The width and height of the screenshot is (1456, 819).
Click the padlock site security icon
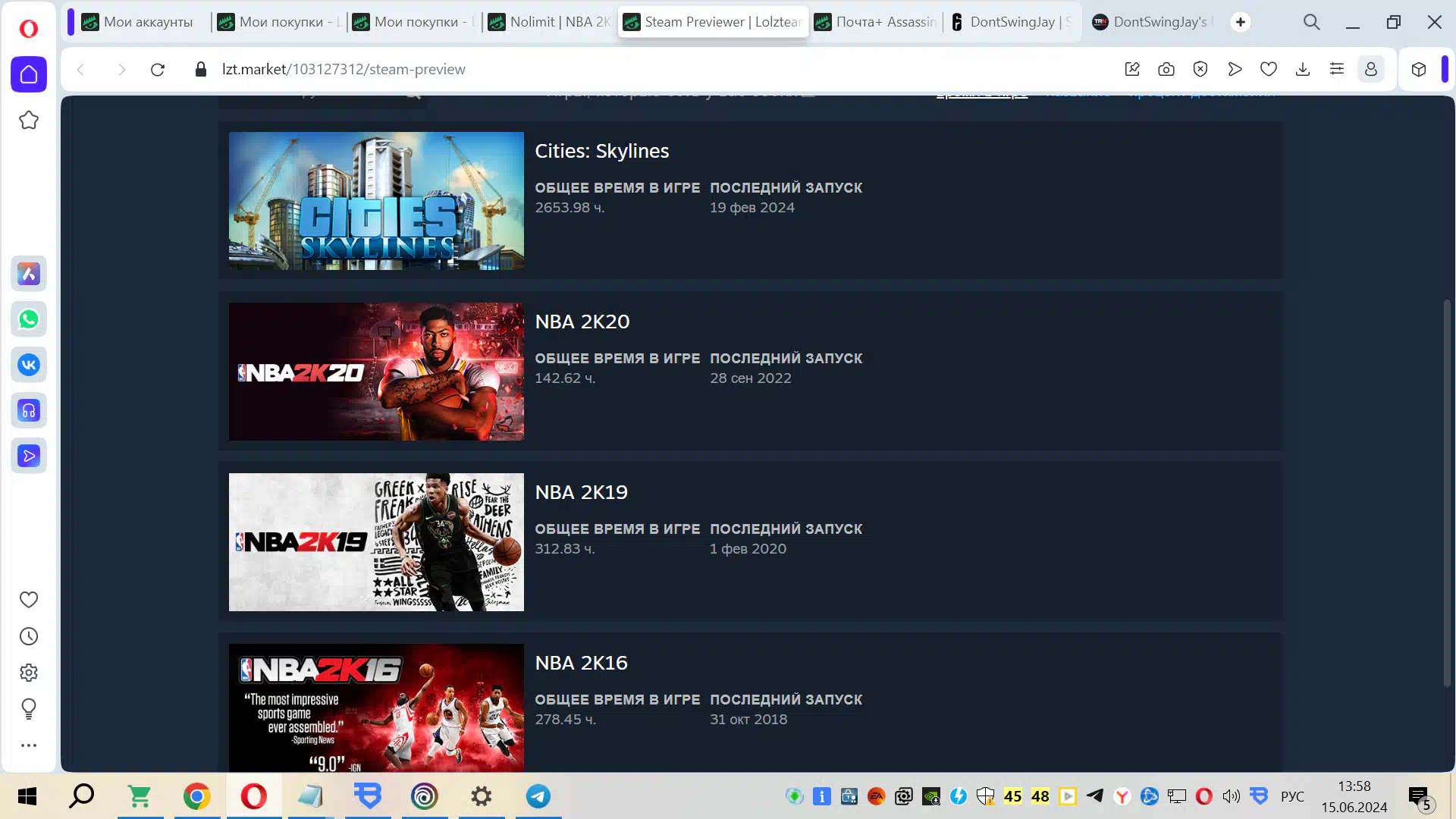201,70
